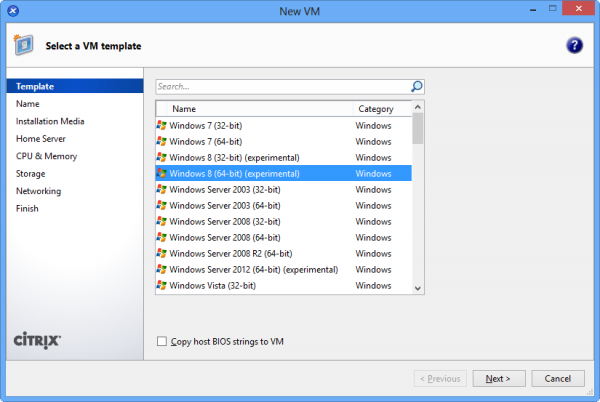Jump to the Finish step

[27, 208]
